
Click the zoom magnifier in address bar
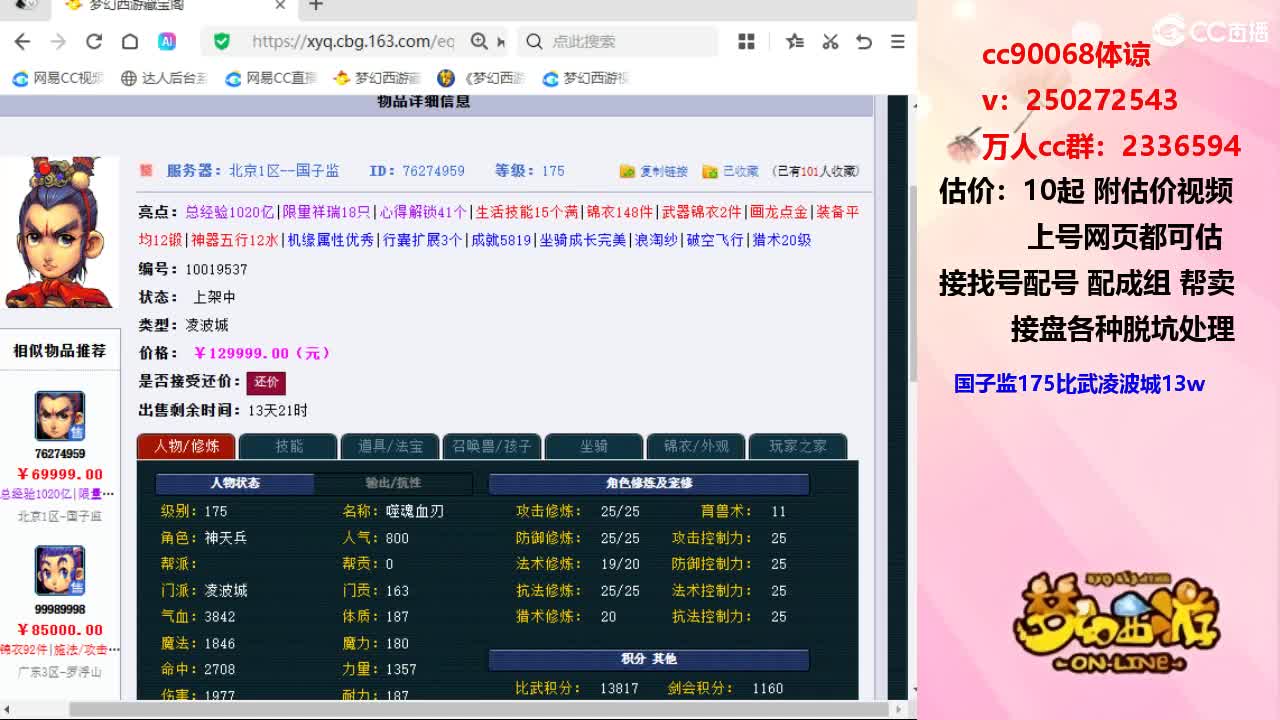[479, 41]
